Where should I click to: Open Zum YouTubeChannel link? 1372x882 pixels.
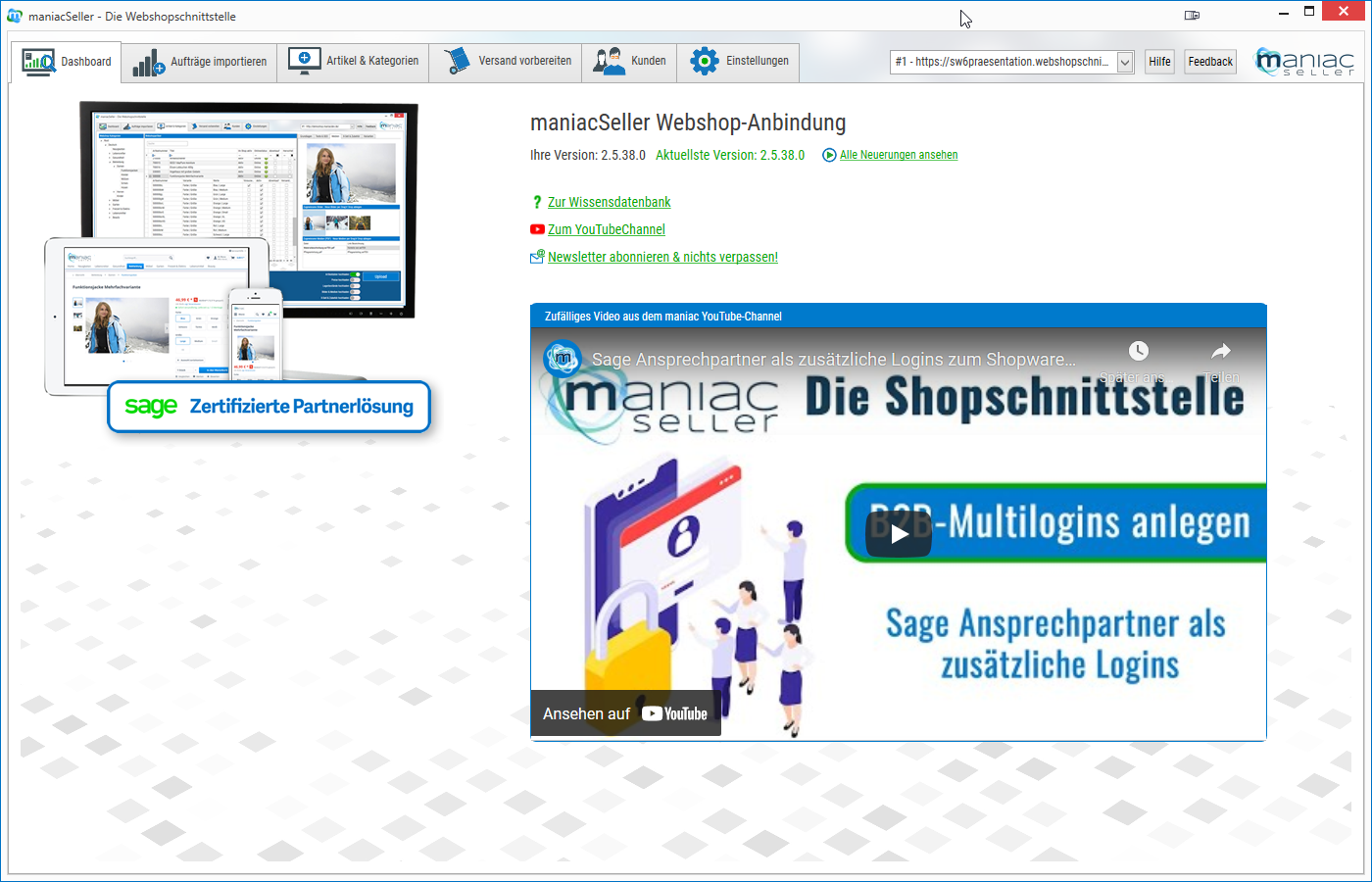coord(606,229)
